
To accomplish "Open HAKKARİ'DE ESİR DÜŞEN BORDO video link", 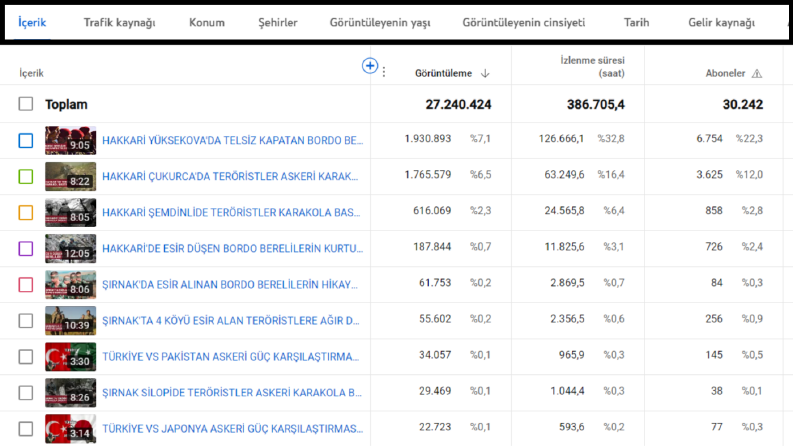I will click(233, 249).
